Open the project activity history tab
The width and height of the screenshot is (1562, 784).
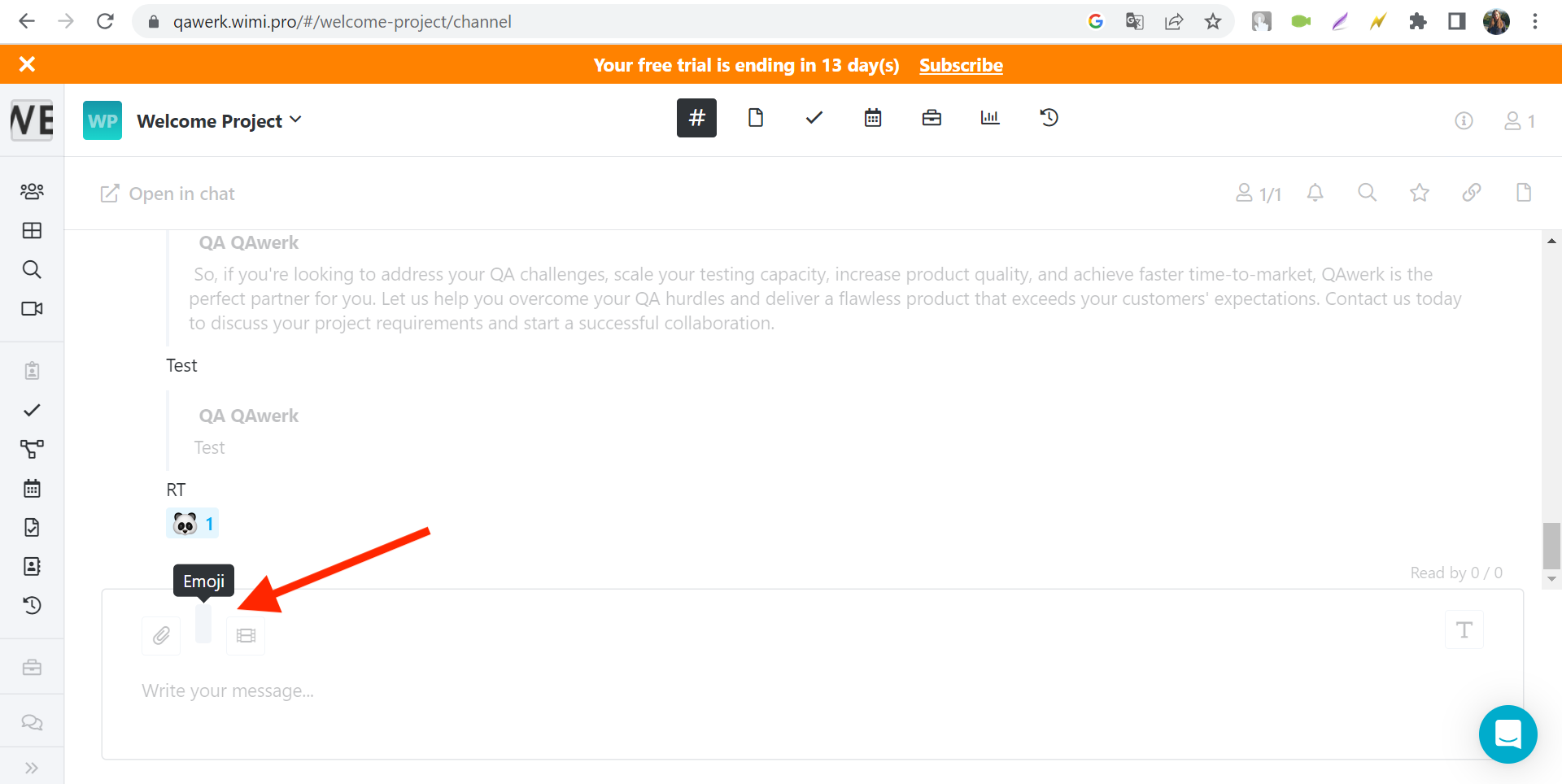click(1049, 118)
